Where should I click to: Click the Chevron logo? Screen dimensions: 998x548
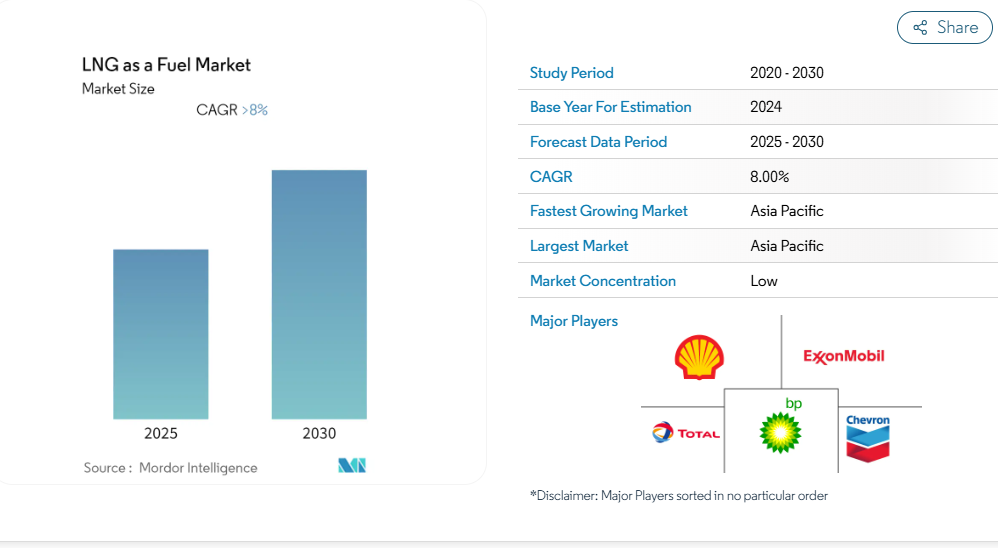point(868,438)
